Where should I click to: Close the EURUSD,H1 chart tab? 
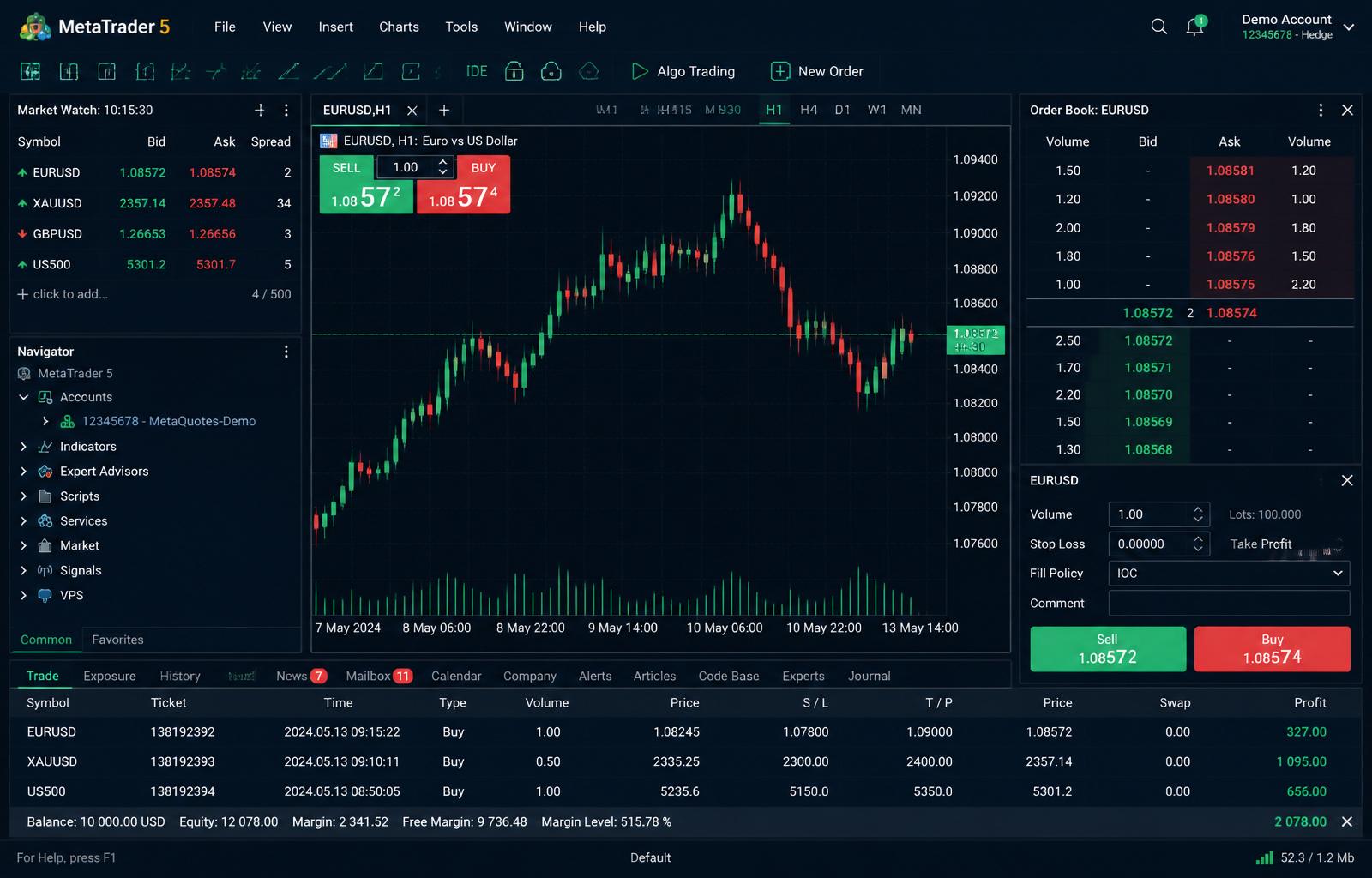coord(412,111)
